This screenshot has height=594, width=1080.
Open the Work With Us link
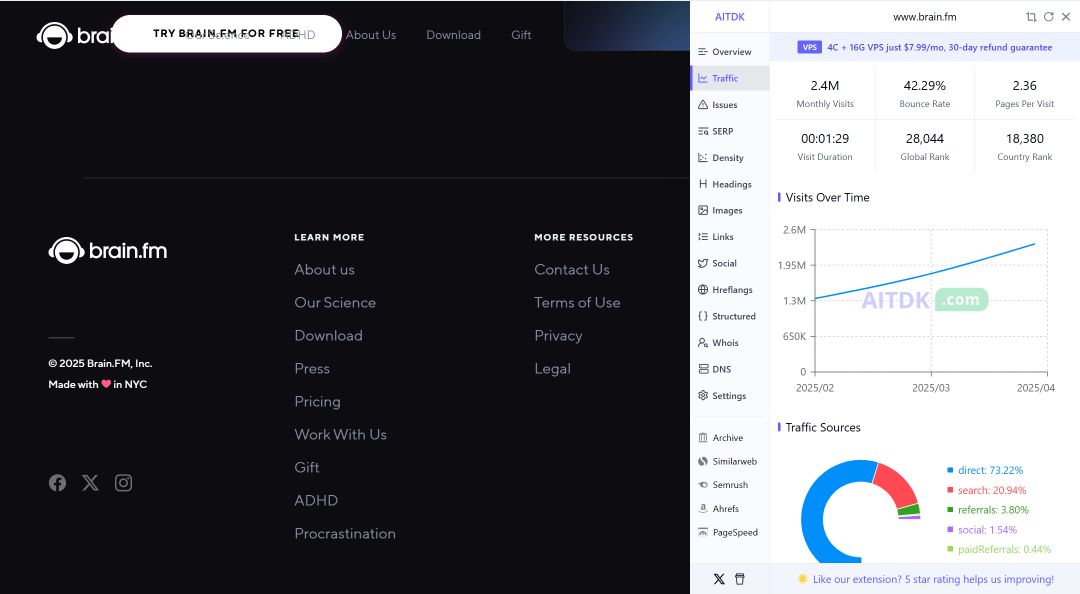pyautogui.click(x=340, y=435)
